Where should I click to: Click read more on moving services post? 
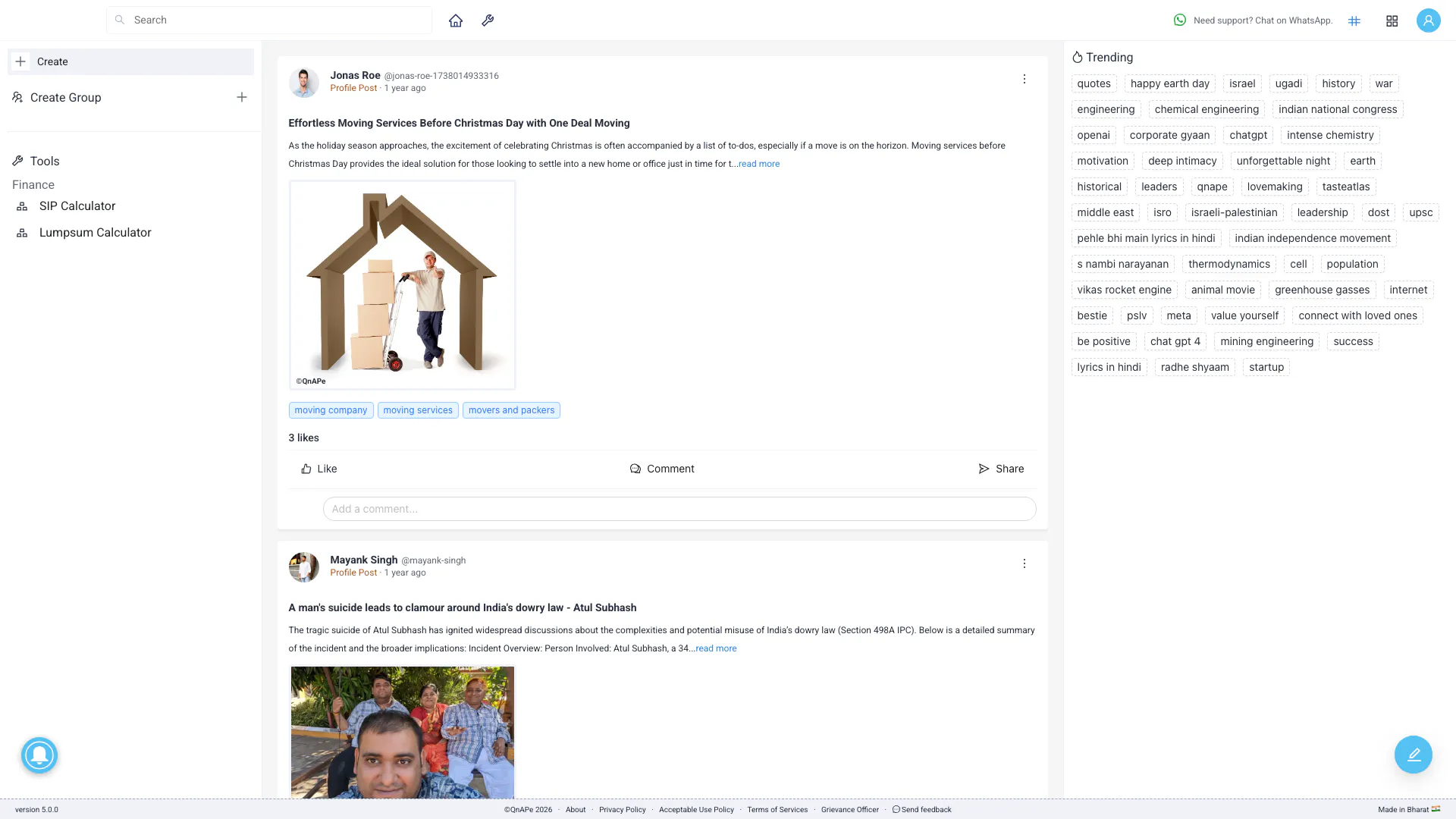(758, 164)
